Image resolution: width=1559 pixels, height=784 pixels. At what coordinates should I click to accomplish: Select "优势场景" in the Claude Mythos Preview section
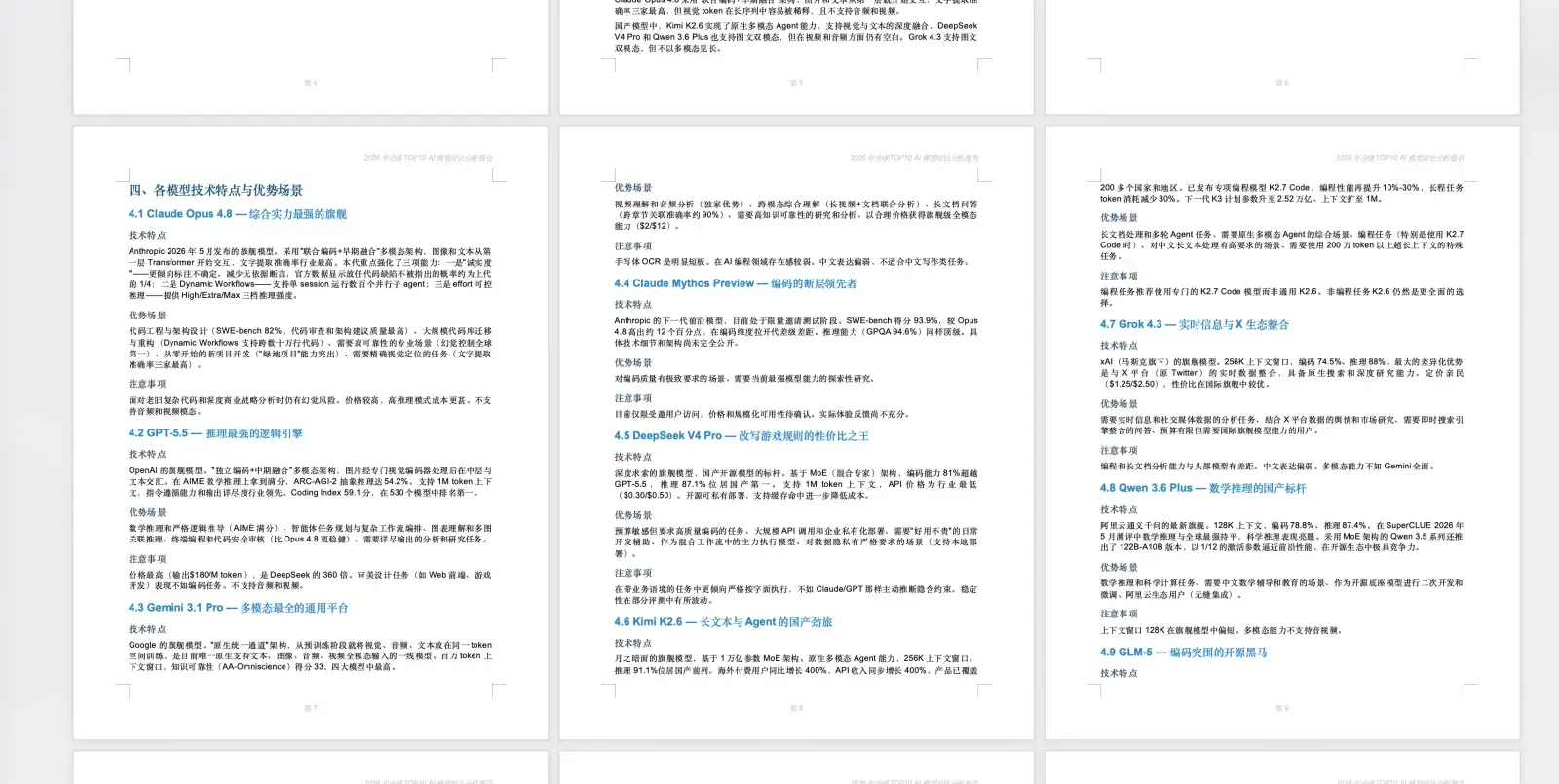633,363
